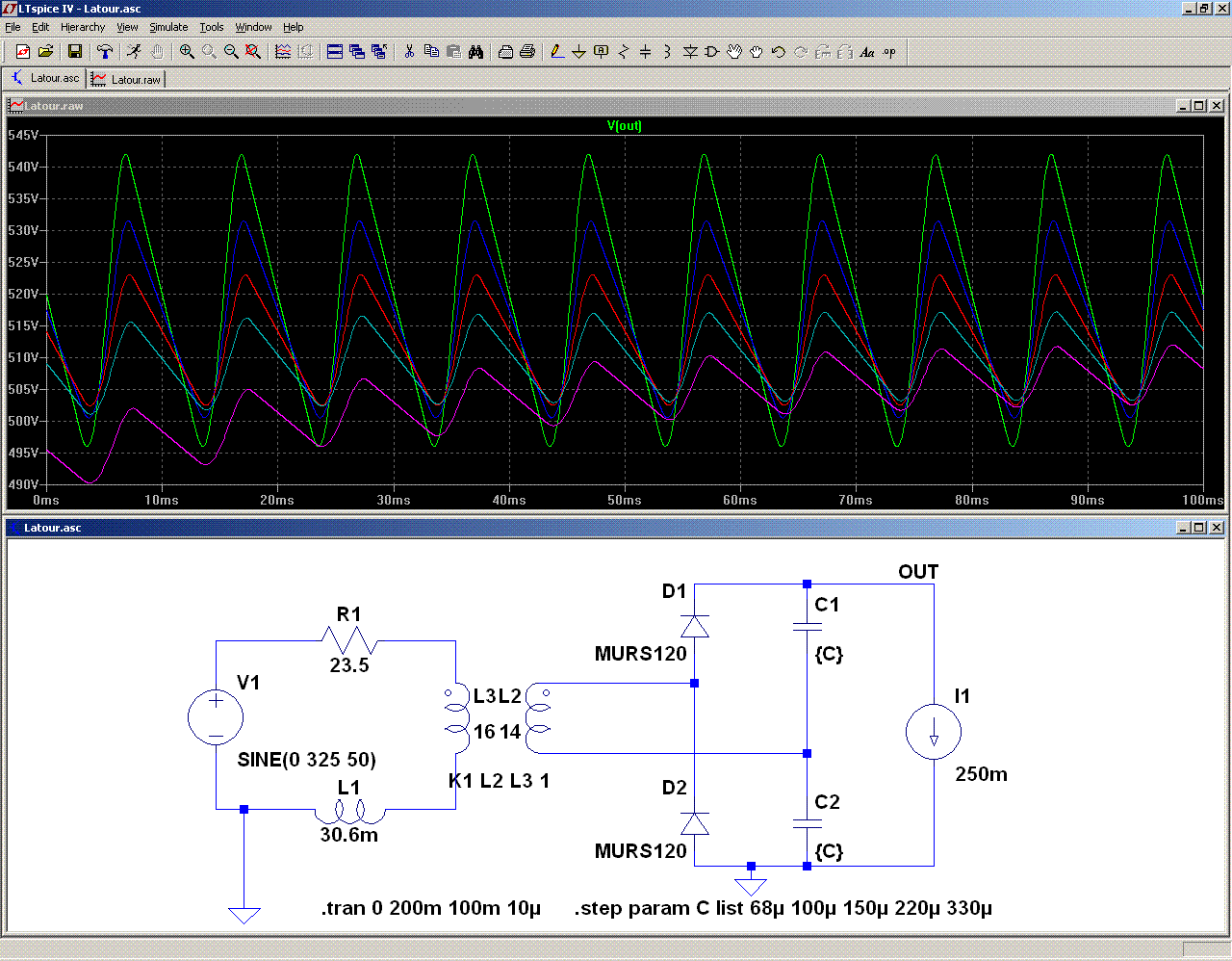The height and width of the screenshot is (961, 1232).
Task: Click the Find binoculars icon
Action: tap(475, 52)
